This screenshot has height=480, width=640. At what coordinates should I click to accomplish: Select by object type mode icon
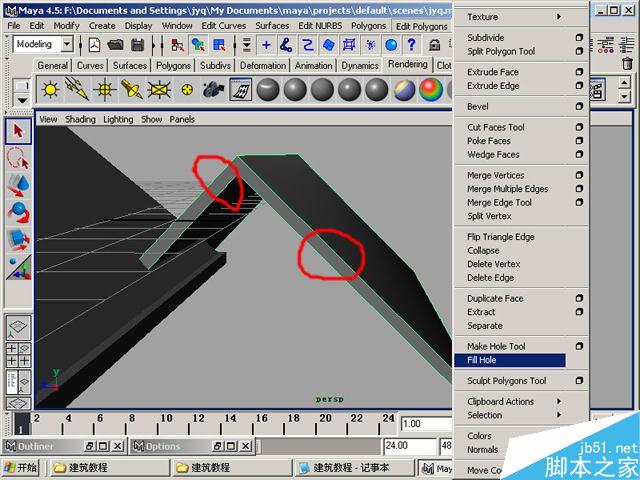pyautogui.click(x=198, y=44)
